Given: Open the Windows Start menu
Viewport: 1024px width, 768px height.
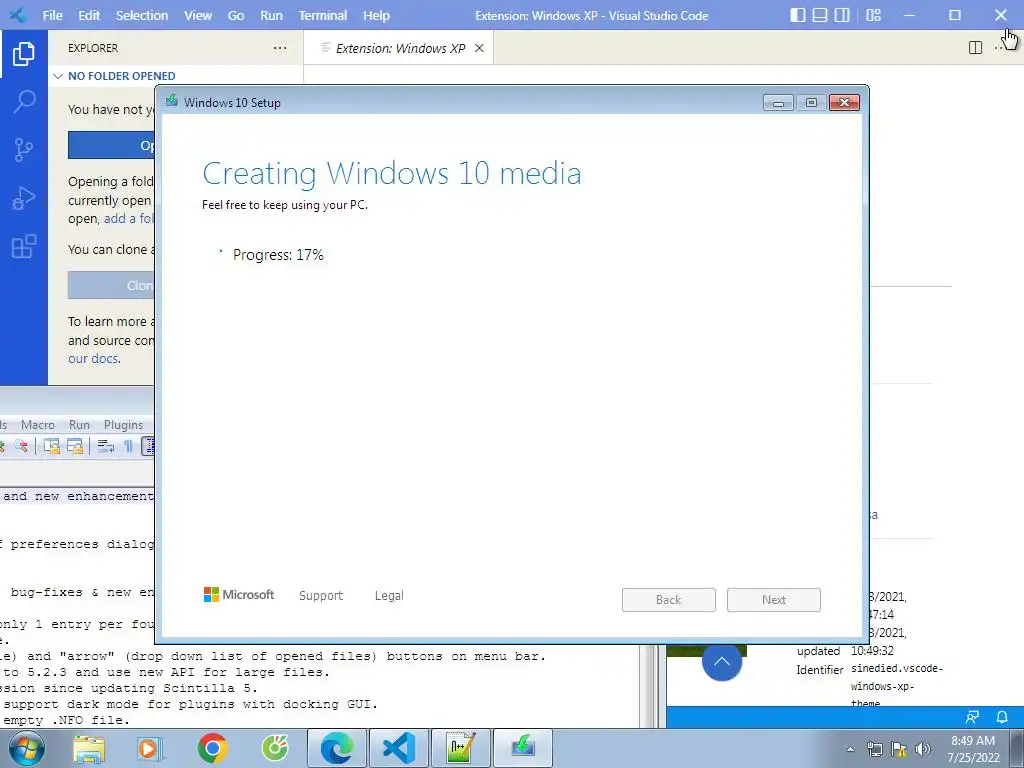Looking at the screenshot, I should pos(27,748).
